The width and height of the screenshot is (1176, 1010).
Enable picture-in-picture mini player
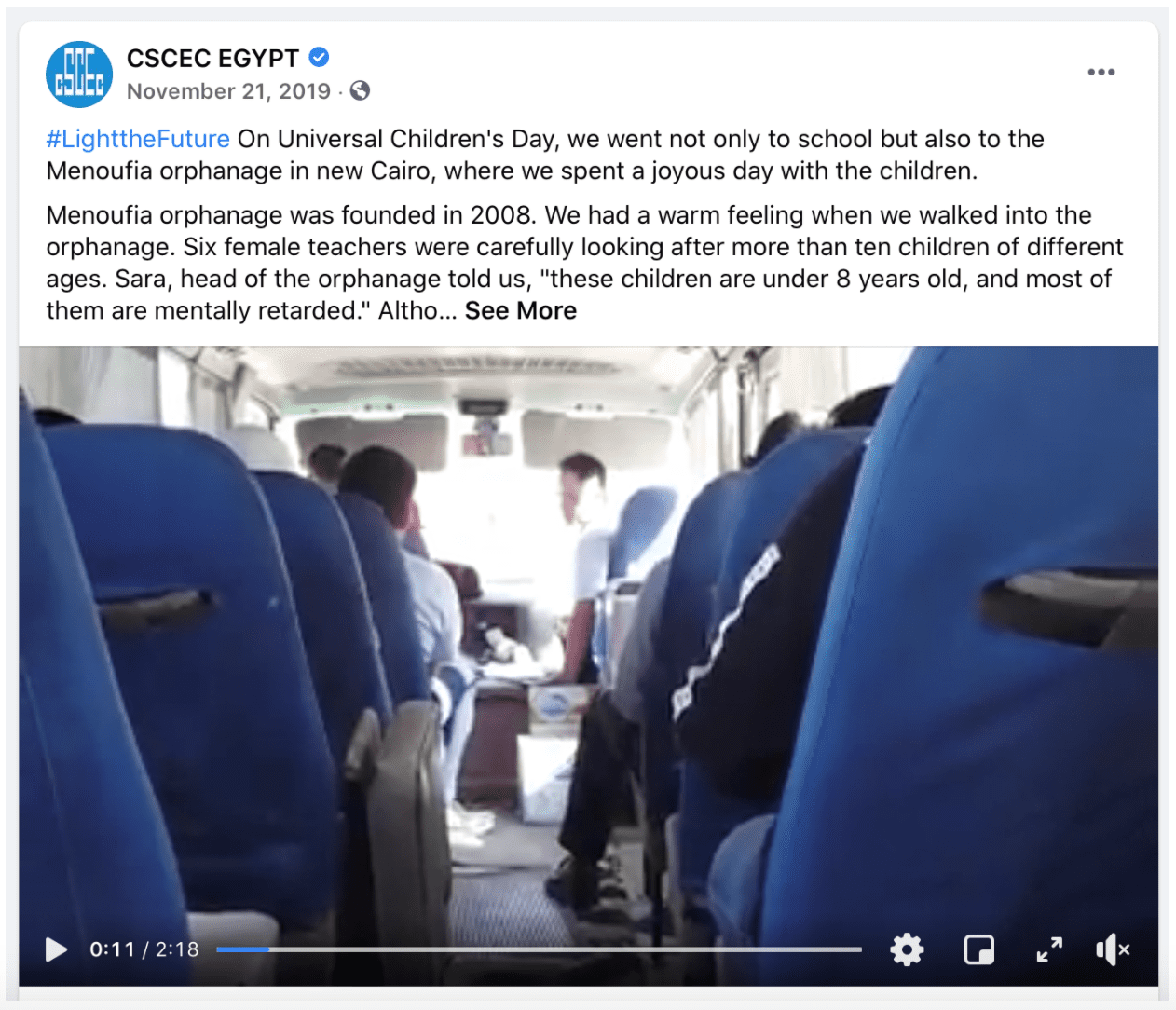tap(978, 949)
